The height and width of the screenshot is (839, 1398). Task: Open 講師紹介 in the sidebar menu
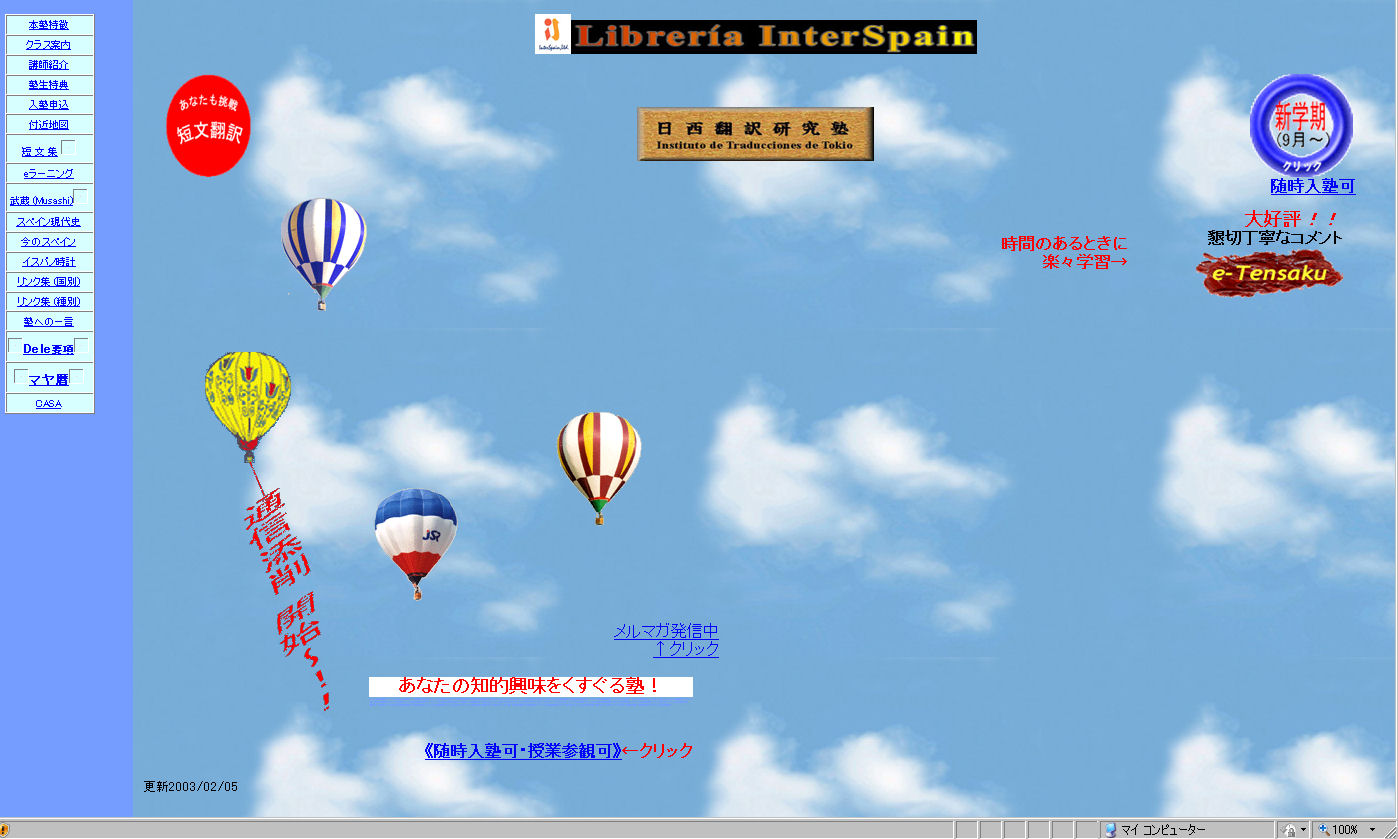point(49,65)
